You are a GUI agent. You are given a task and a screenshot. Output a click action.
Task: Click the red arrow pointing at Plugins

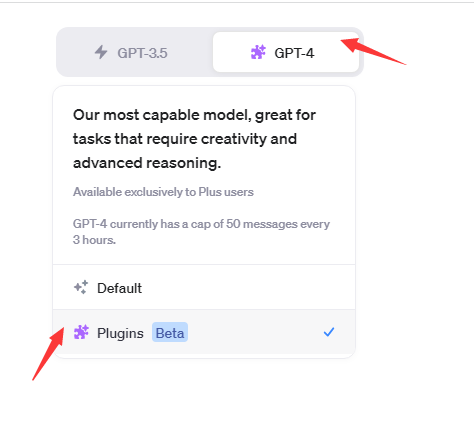[48, 353]
